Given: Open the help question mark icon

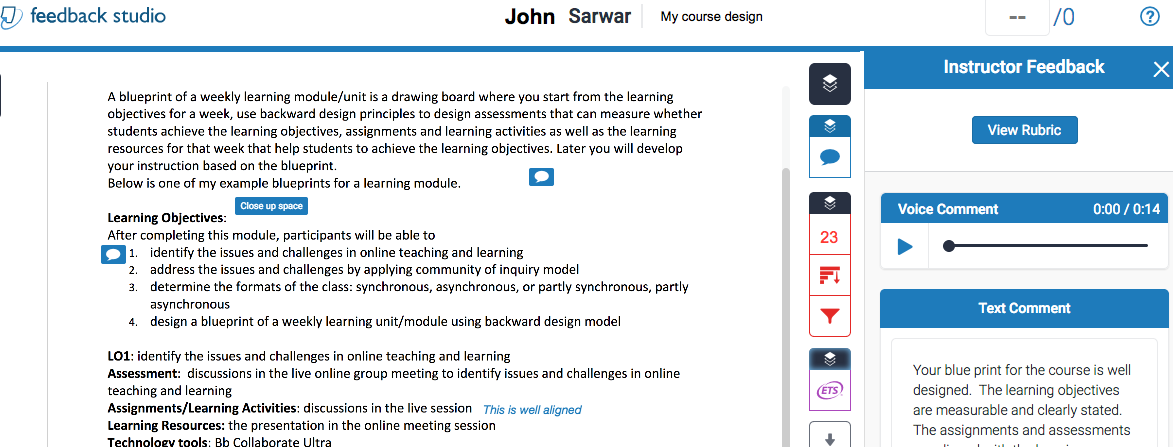Looking at the screenshot, I should [x=1150, y=17].
